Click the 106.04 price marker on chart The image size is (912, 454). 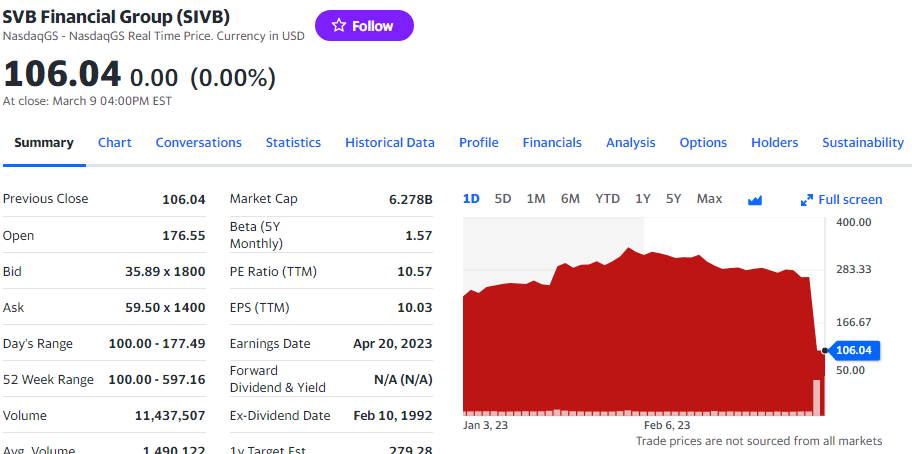click(853, 350)
